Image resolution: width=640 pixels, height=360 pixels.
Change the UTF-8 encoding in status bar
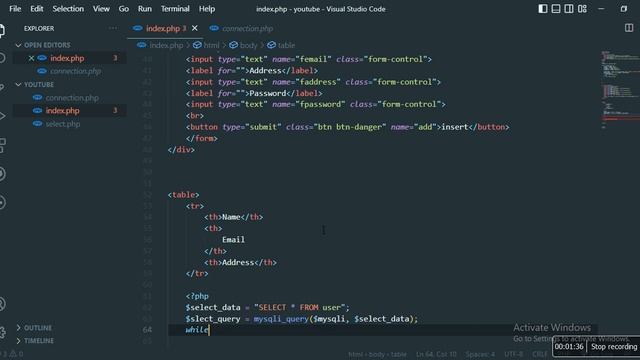513,354
